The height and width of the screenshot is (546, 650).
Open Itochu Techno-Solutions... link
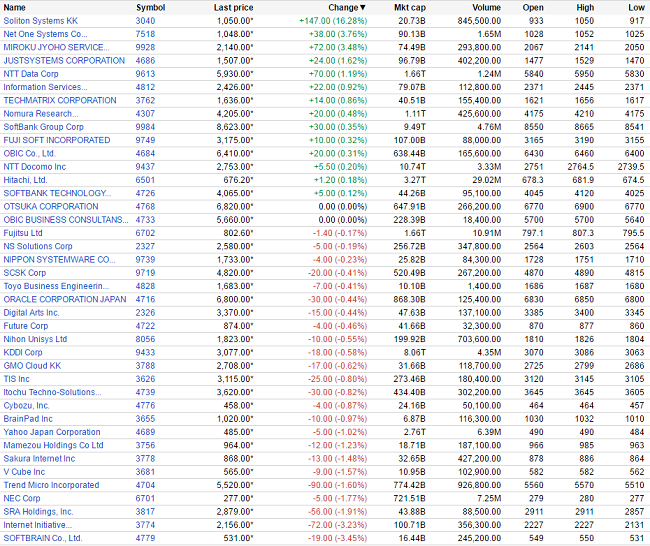[52, 392]
